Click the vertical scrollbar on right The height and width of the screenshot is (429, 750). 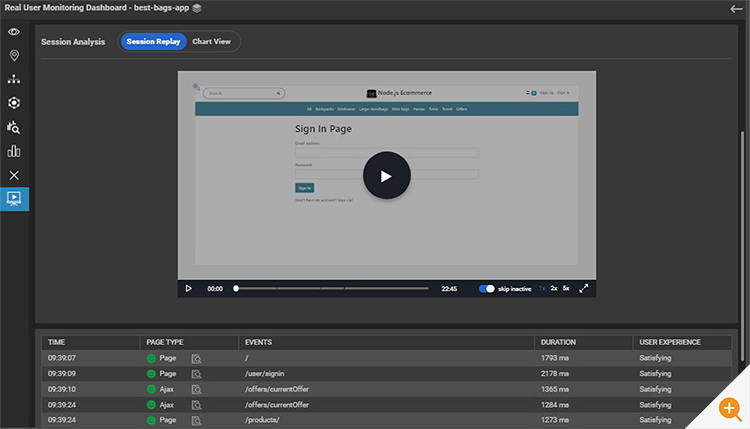[x=742, y=246]
